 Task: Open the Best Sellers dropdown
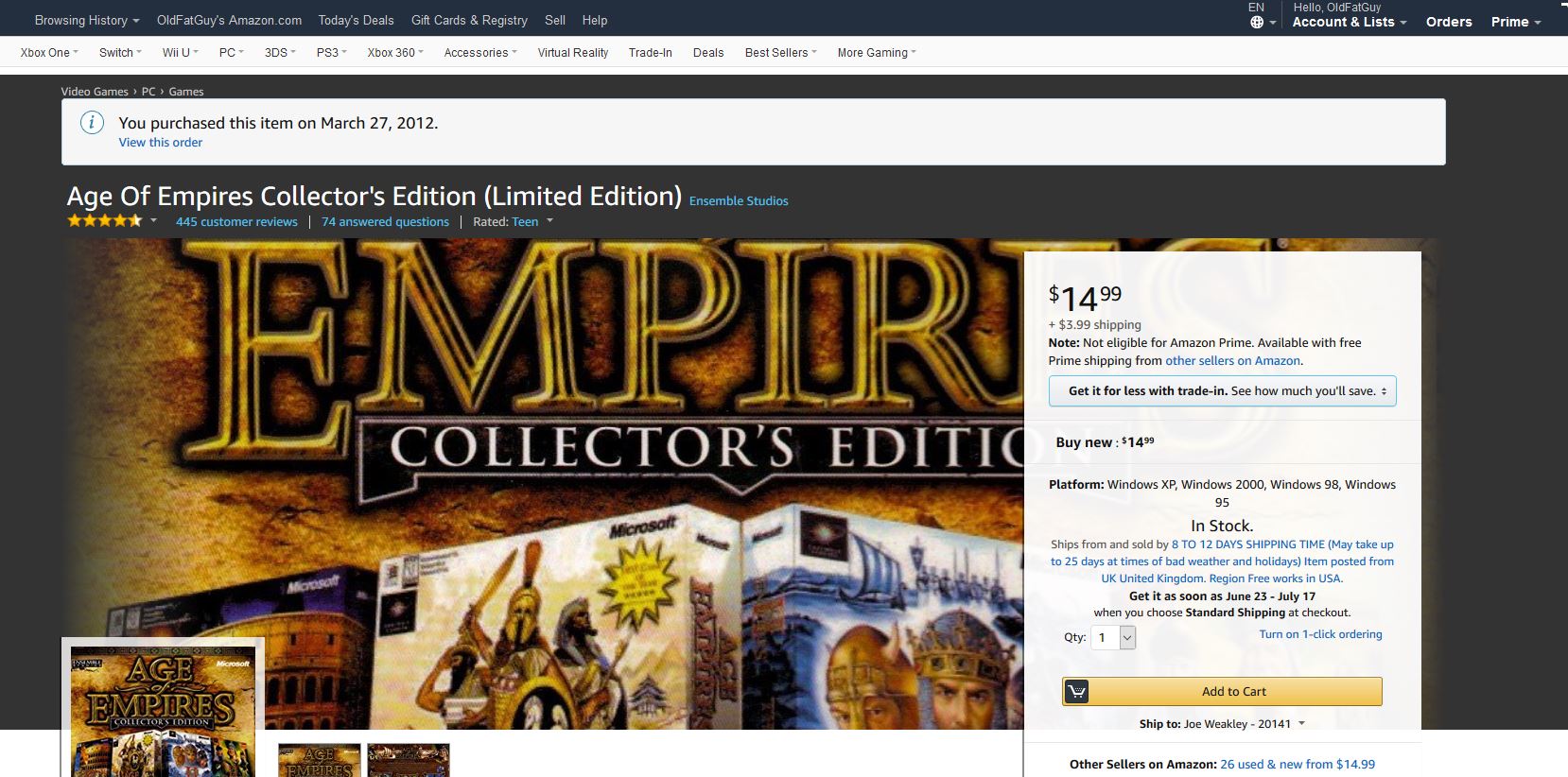pos(780,53)
